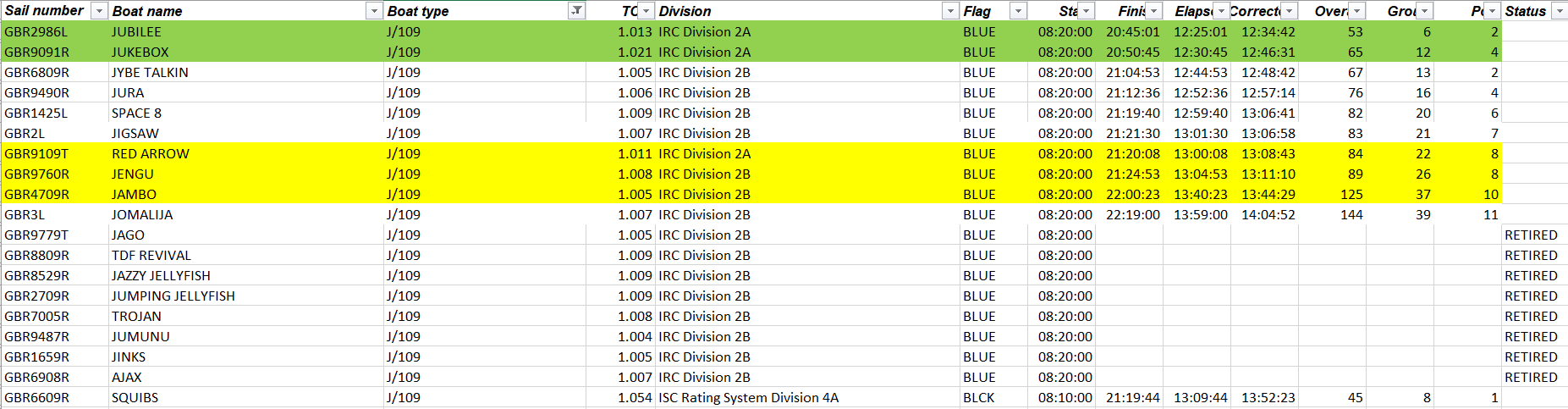
Task: Expand the Division column filter
Action: tap(950, 11)
